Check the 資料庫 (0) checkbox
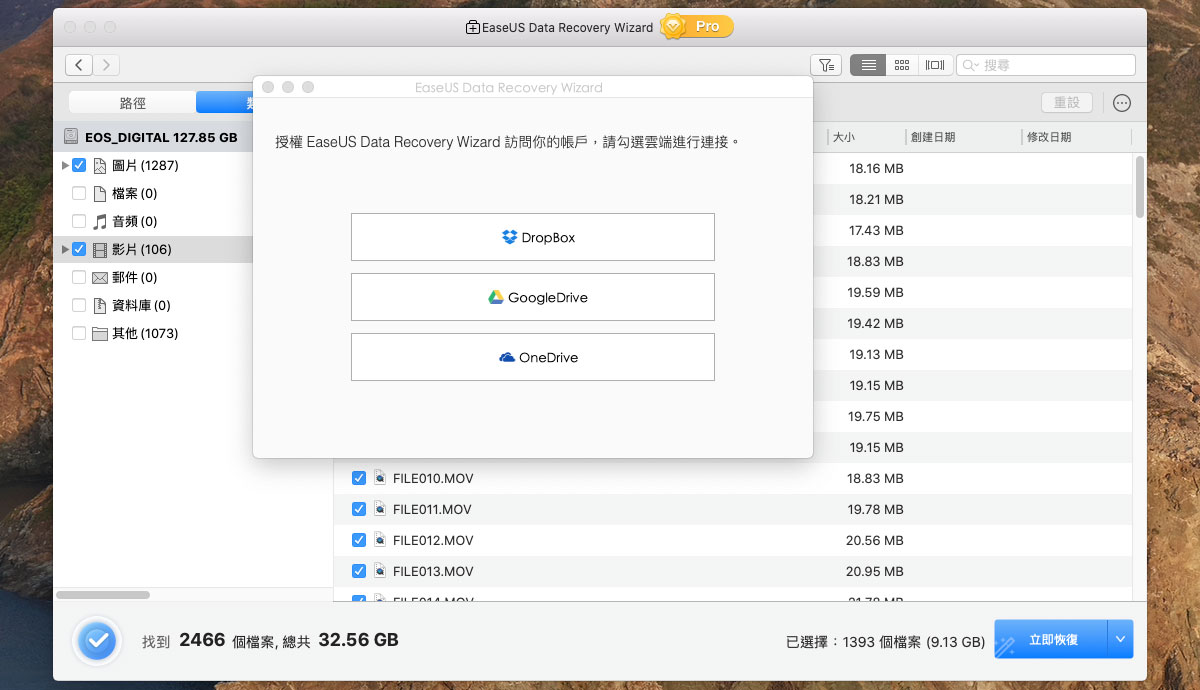 pos(79,305)
